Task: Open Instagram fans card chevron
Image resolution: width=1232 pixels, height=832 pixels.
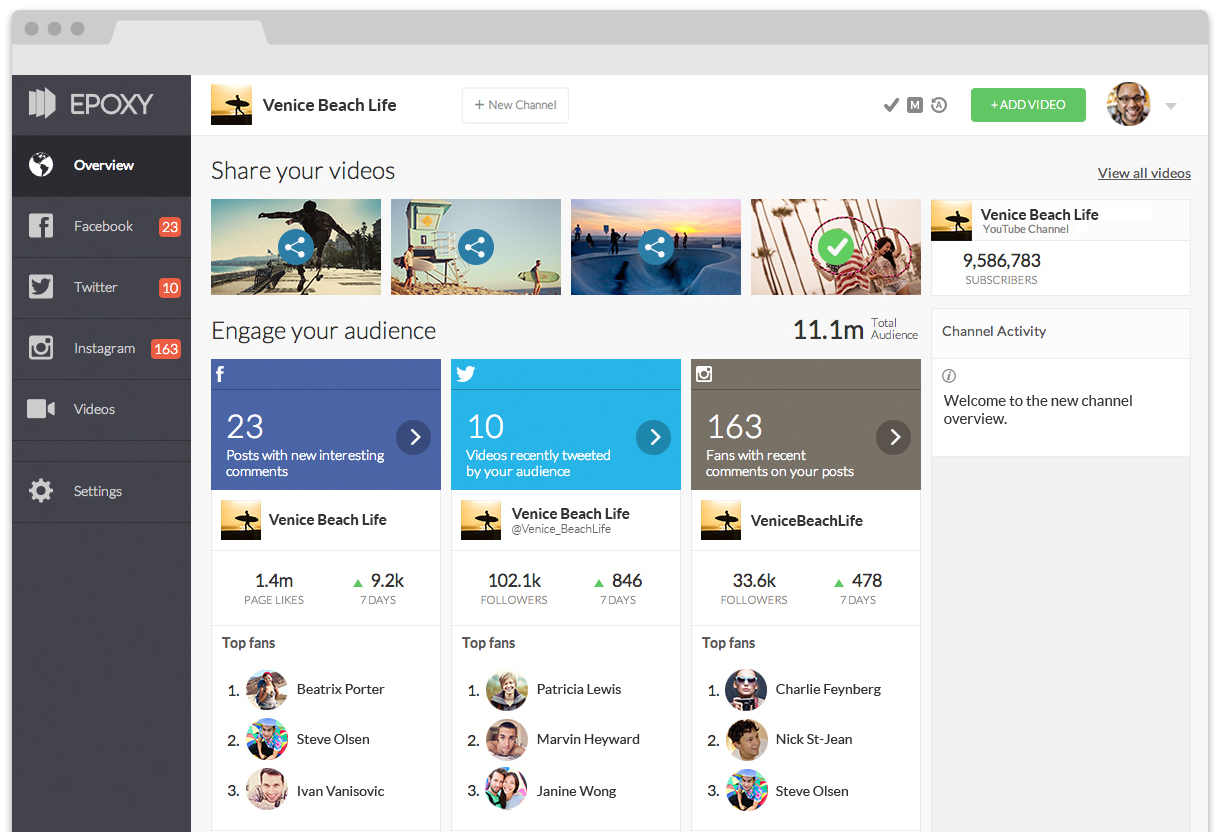Action: point(894,437)
